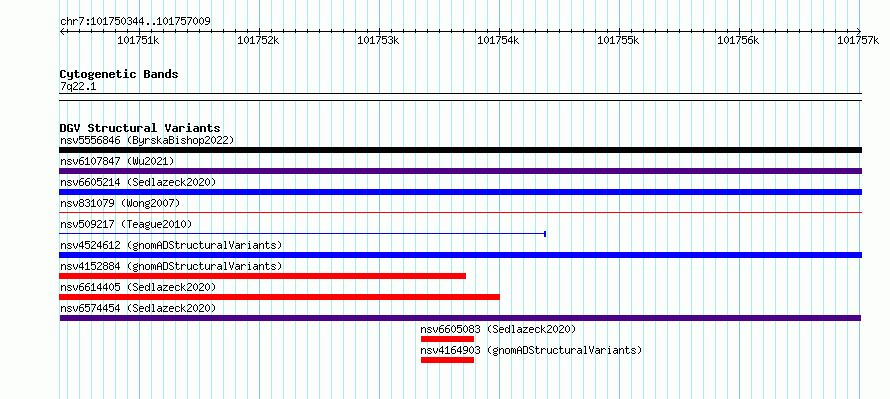Click the chr7:101750344..101757009 region text
The height and width of the screenshot is (399, 890).
(x=135, y=21)
